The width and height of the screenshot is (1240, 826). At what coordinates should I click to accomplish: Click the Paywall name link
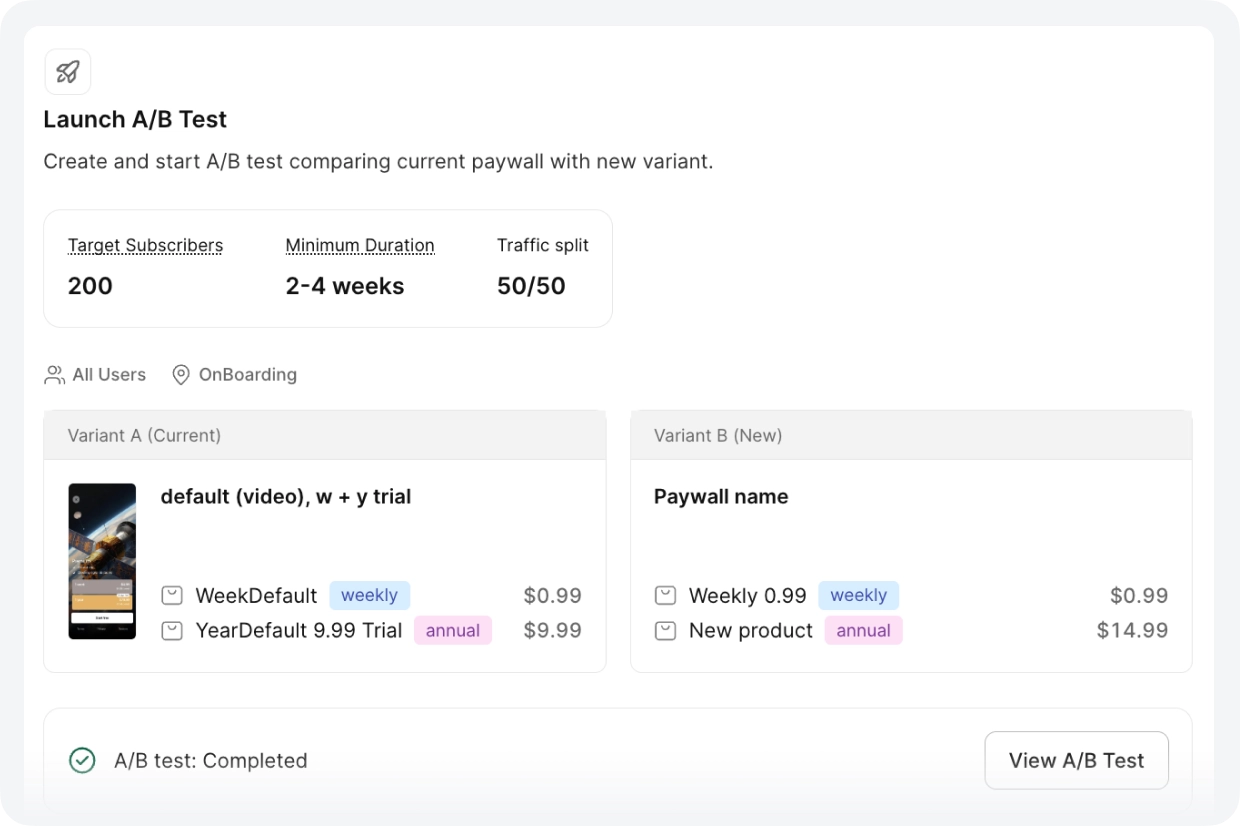tap(720, 496)
